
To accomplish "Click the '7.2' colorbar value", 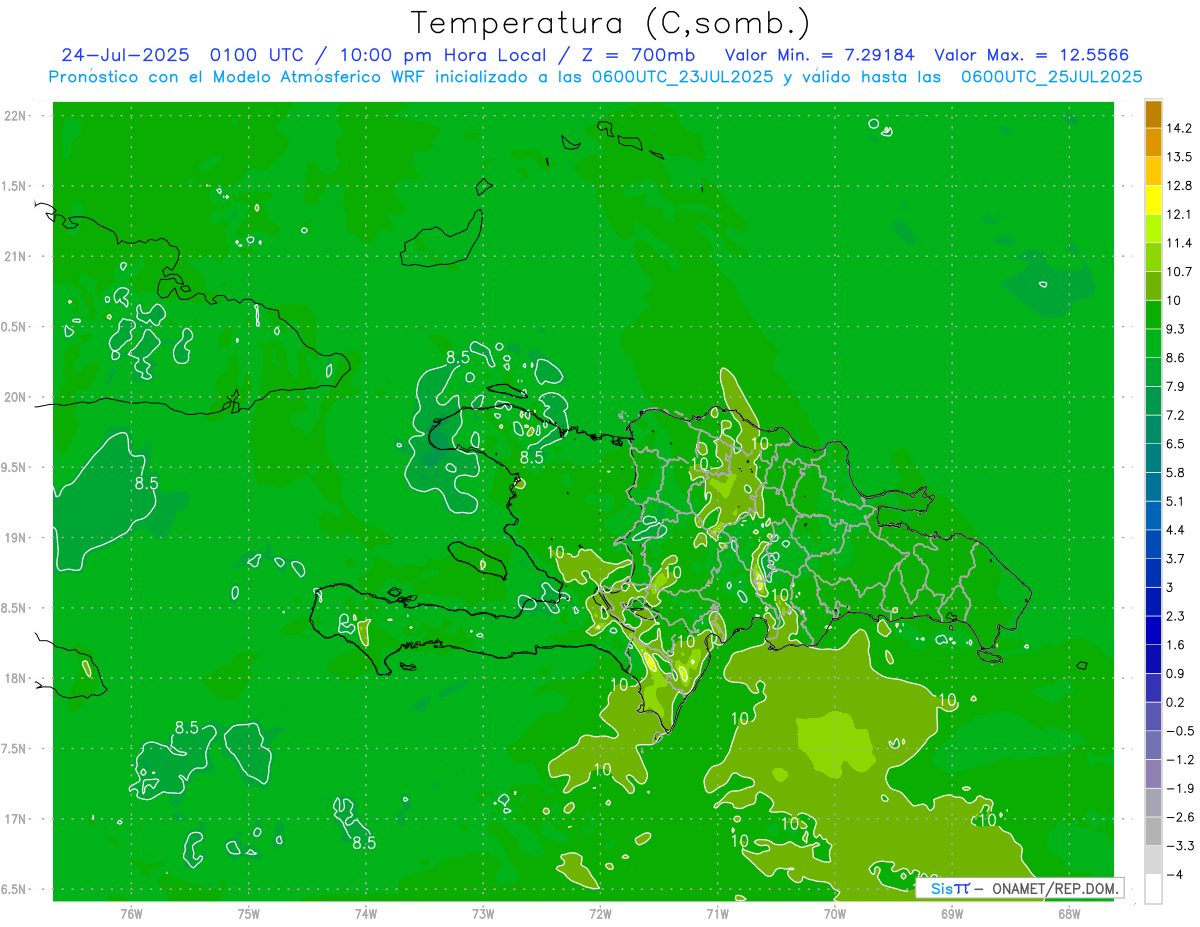I will 1177,415.
